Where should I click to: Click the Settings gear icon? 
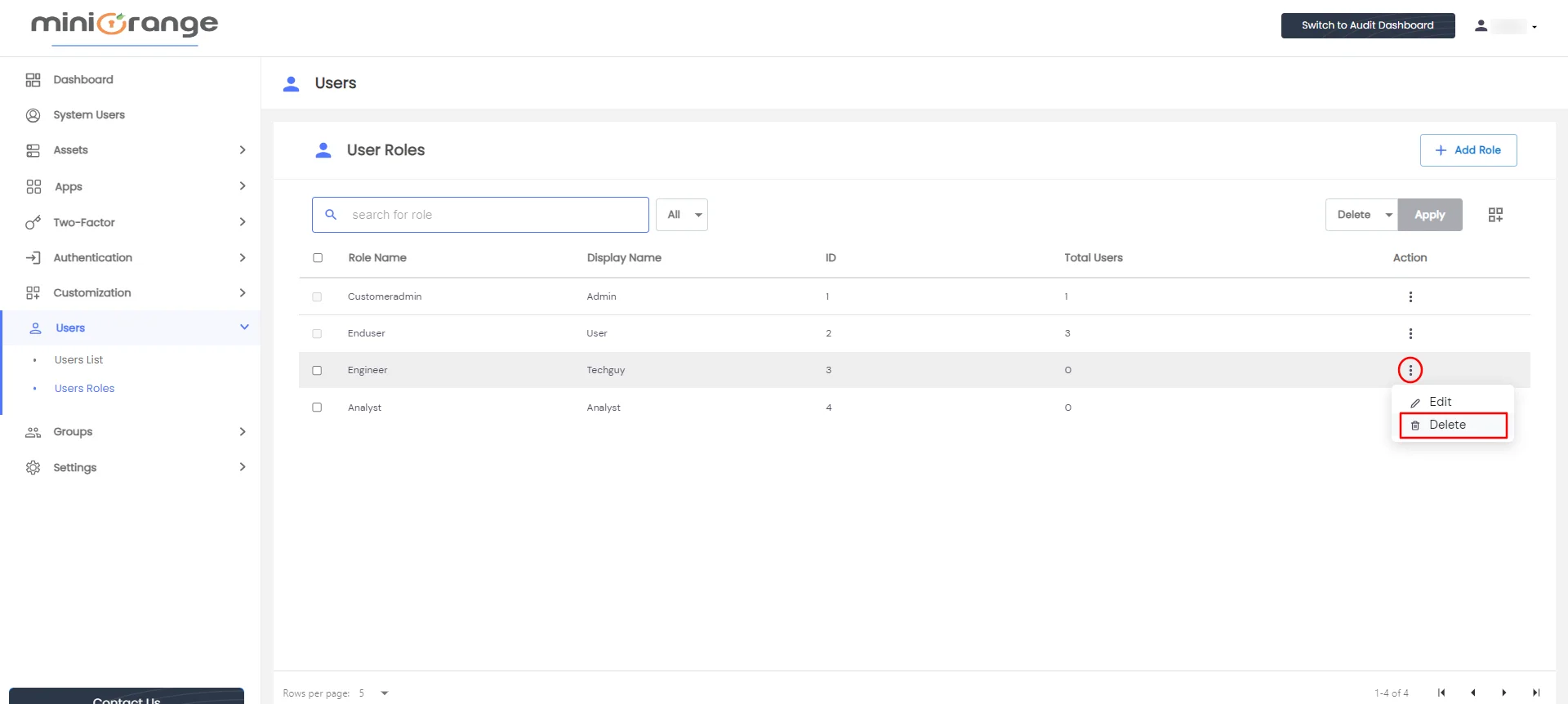click(33, 467)
